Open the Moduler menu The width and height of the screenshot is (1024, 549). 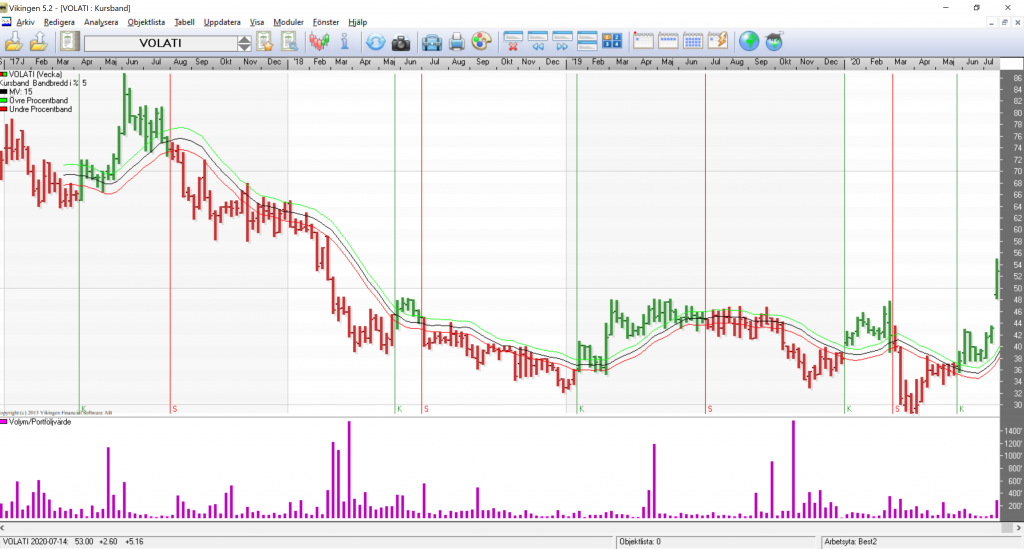click(288, 21)
